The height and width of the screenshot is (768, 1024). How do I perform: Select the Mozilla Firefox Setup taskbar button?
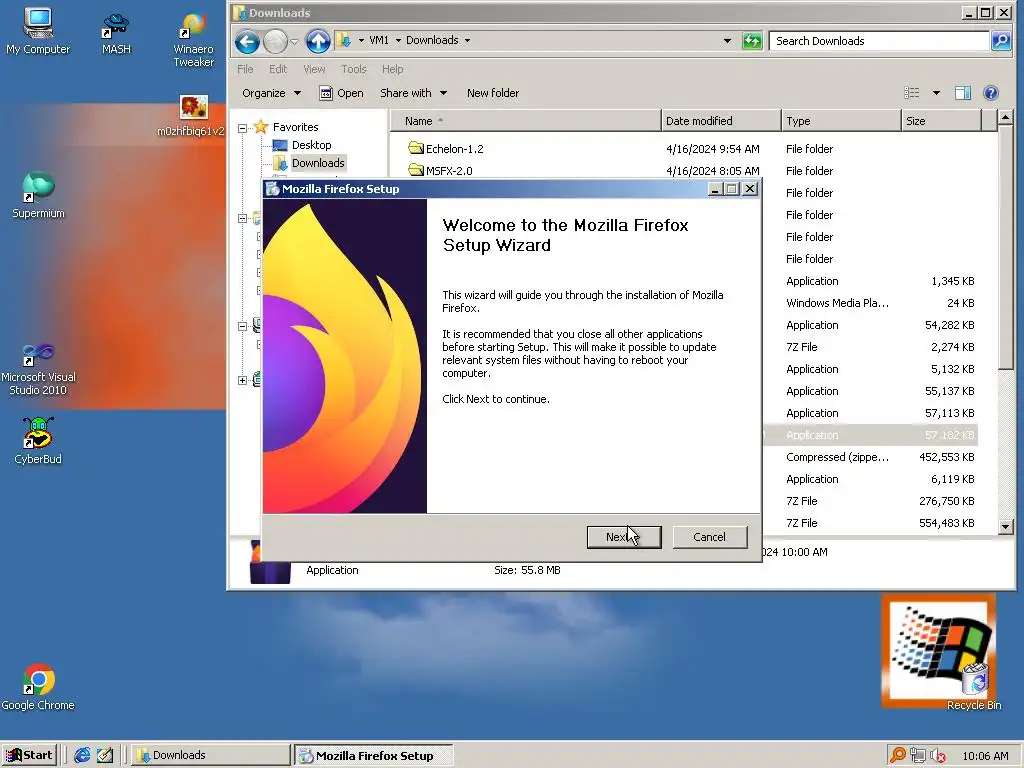(x=373, y=756)
